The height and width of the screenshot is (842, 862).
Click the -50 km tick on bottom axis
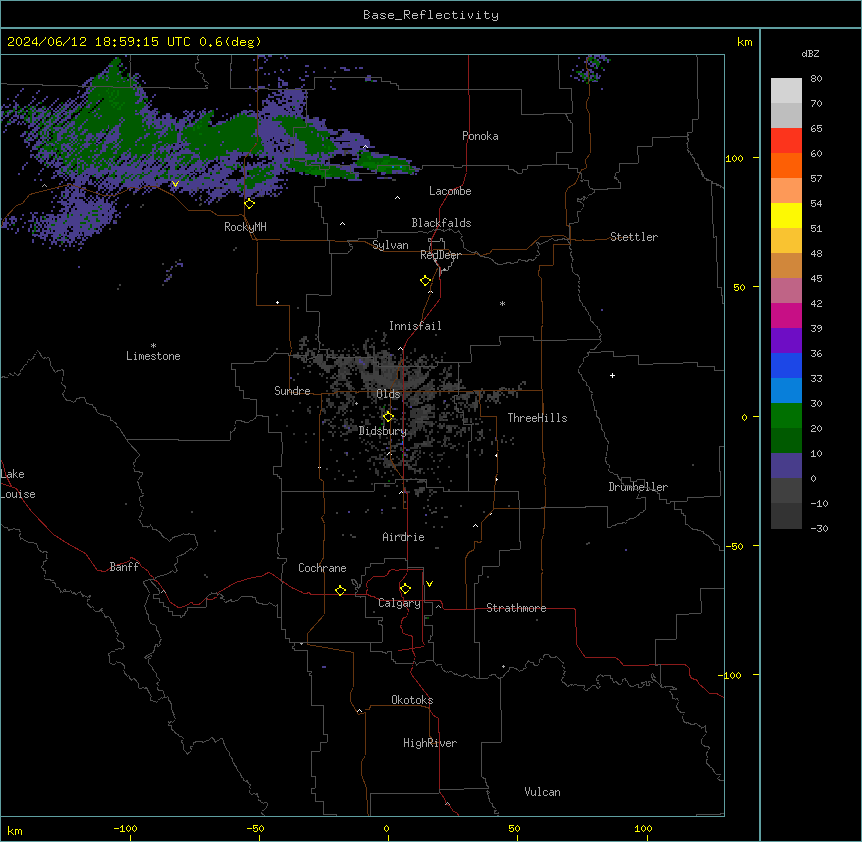tap(255, 828)
